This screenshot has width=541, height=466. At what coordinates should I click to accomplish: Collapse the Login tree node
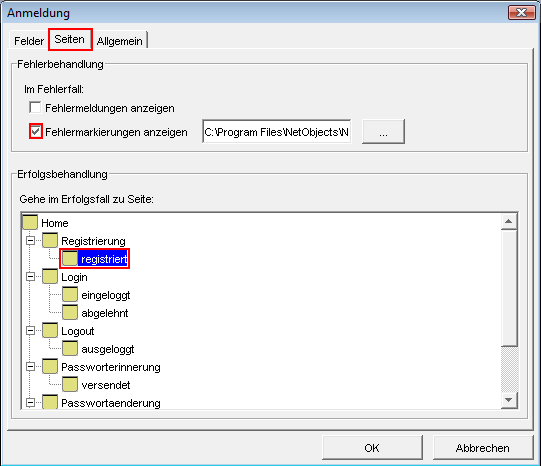(x=30, y=276)
